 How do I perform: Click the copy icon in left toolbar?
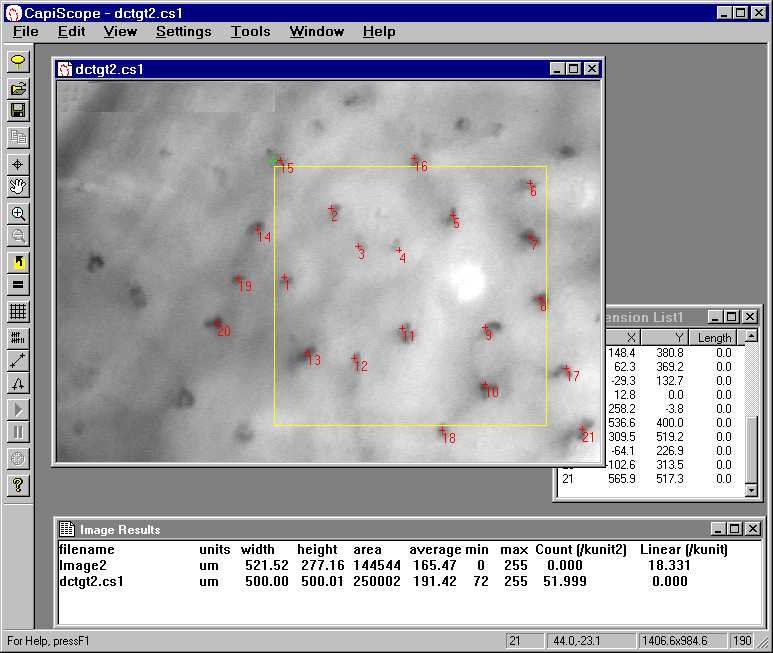tap(18, 137)
